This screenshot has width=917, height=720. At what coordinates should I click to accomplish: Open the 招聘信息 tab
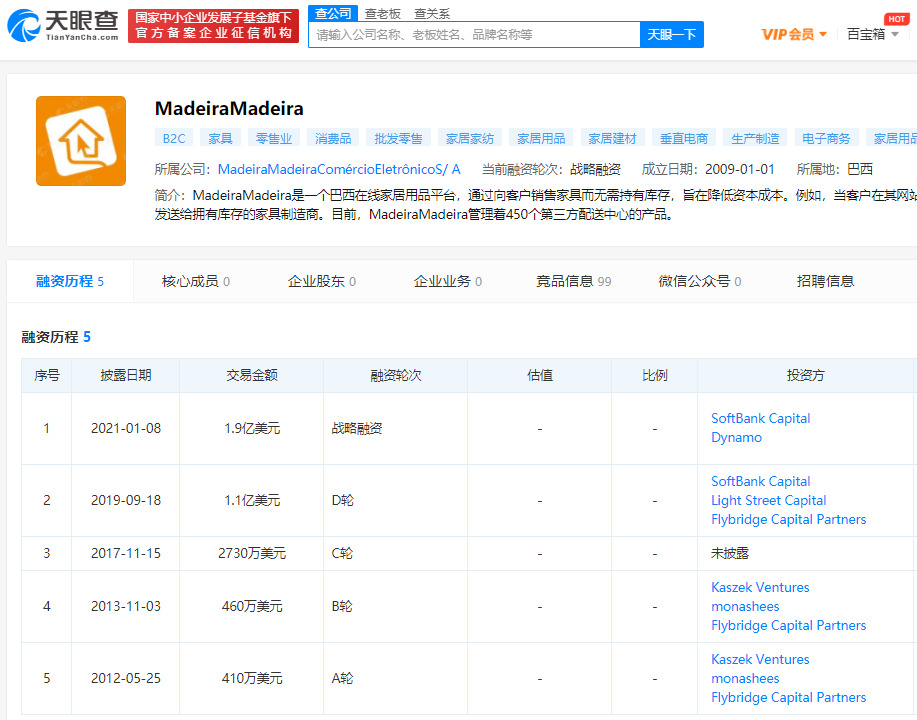pyautogui.click(x=825, y=281)
